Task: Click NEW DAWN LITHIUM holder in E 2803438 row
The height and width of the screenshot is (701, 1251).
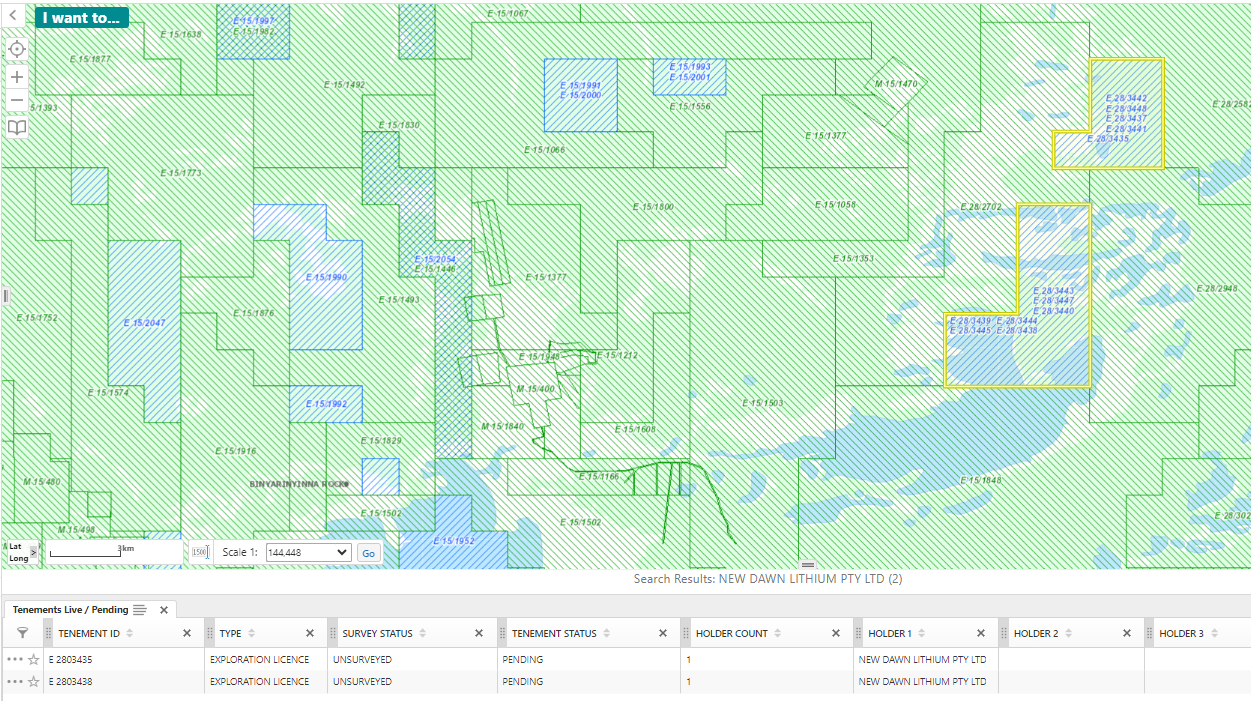Action: (922, 682)
